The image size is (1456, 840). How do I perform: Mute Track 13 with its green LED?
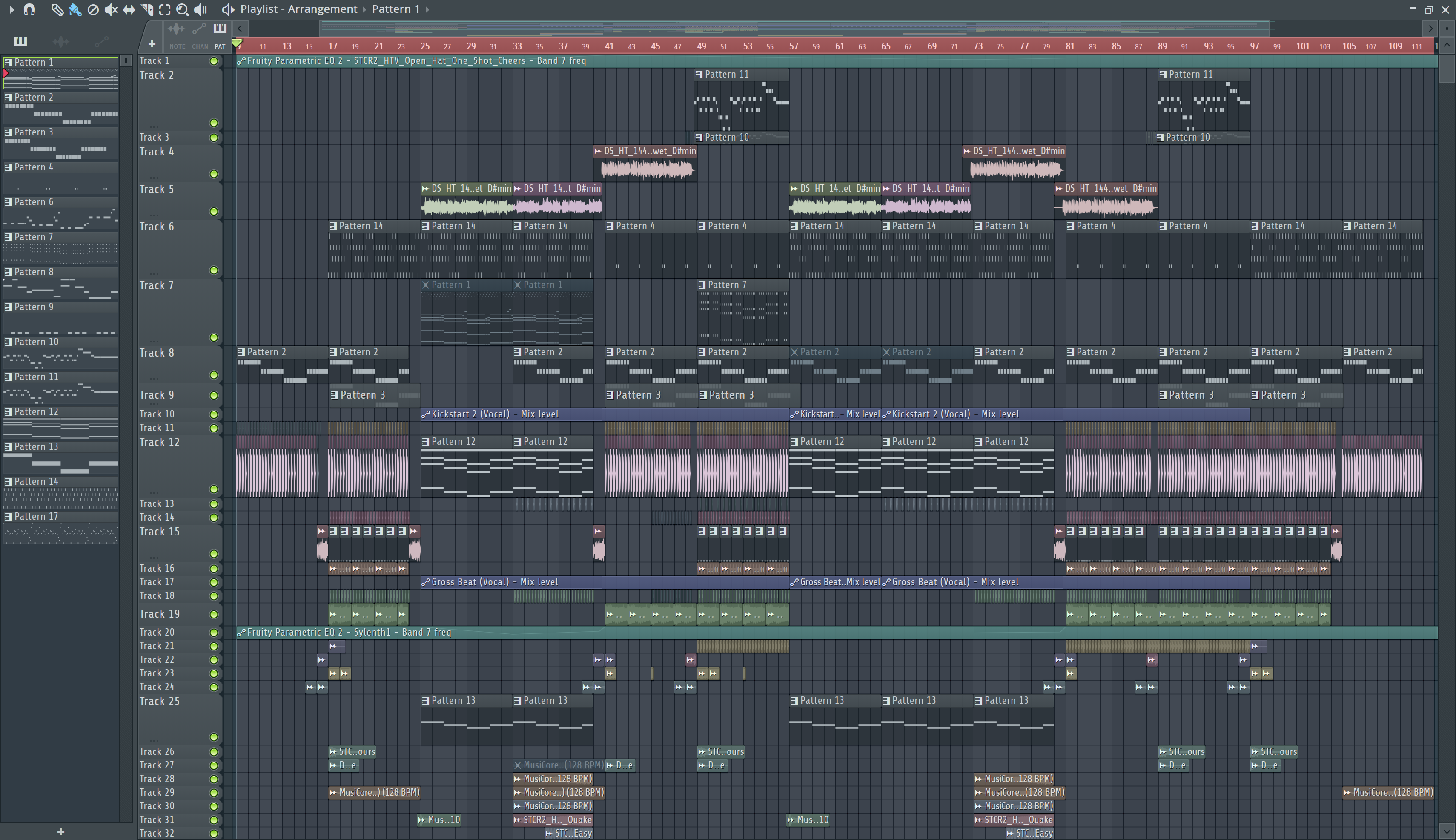click(x=214, y=503)
